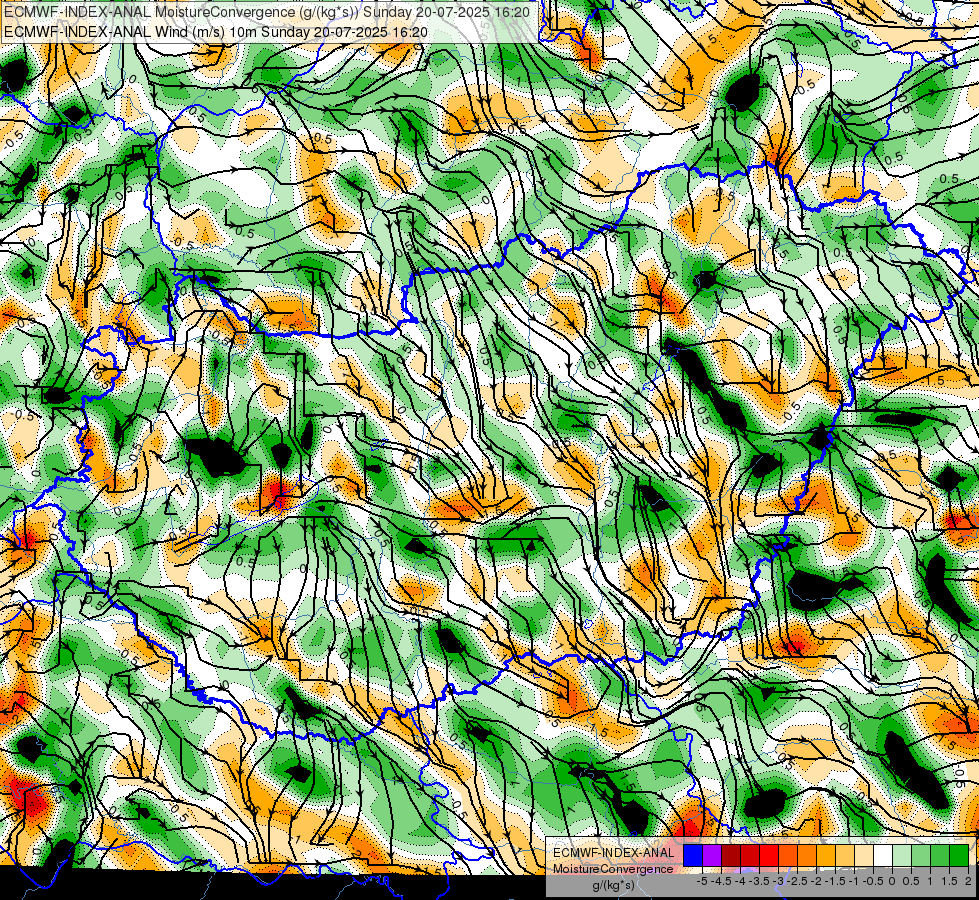Pick the light green swatch between 0.5 and 1
979x900 pixels.
921,855
